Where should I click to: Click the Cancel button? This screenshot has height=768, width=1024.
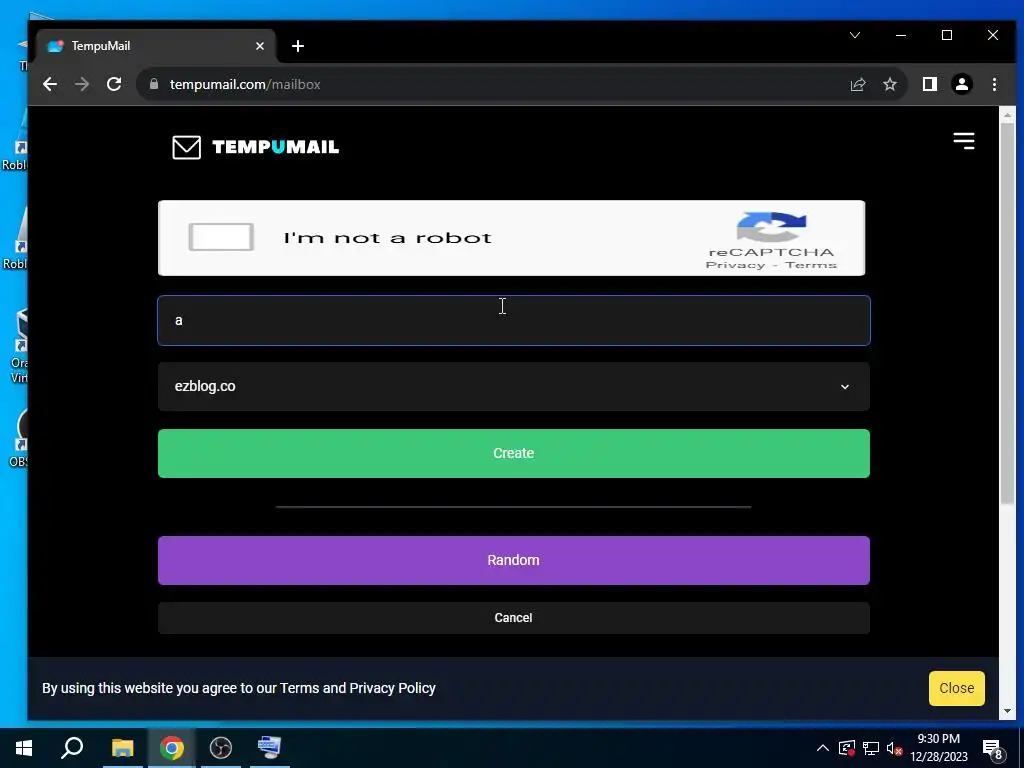point(513,618)
